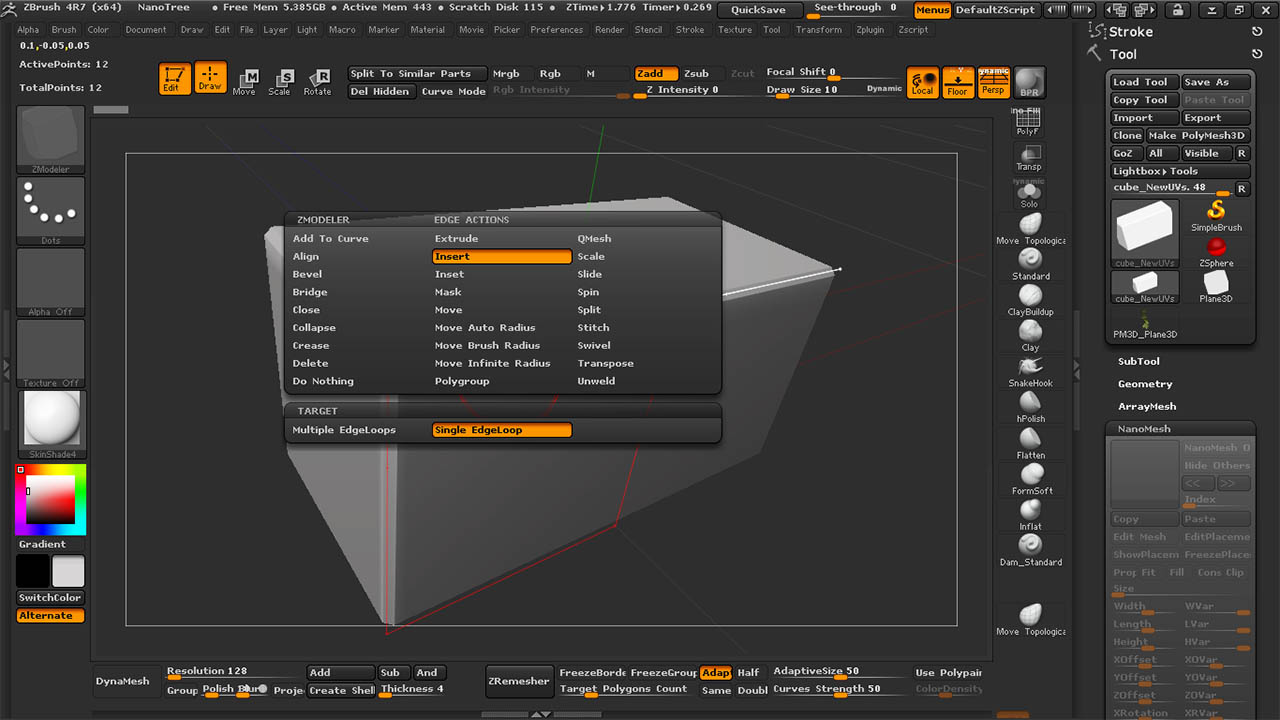Click the SwitchColor button
1280x720 pixels.
[50, 598]
